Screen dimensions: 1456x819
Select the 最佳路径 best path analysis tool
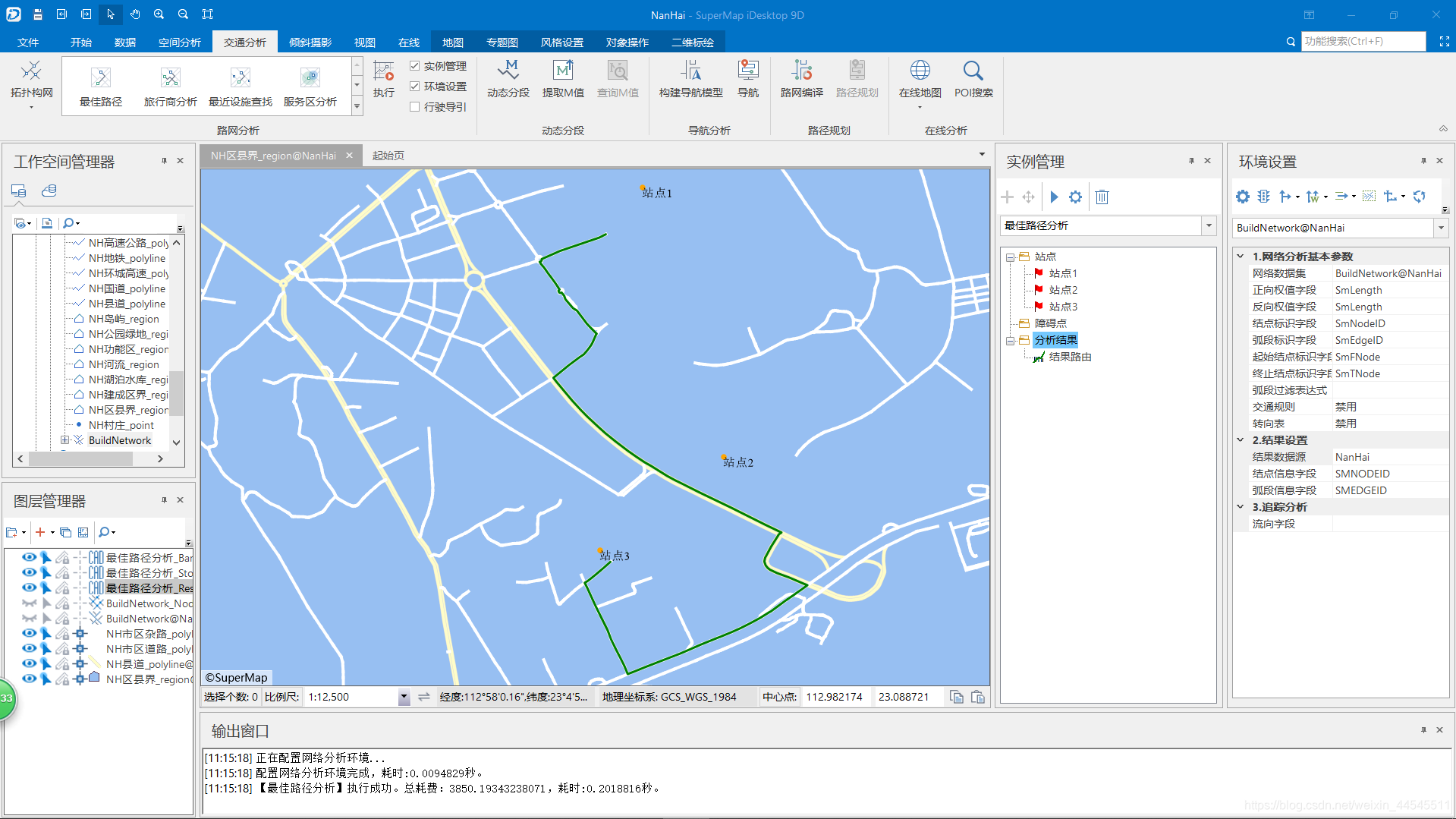[101, 87]
